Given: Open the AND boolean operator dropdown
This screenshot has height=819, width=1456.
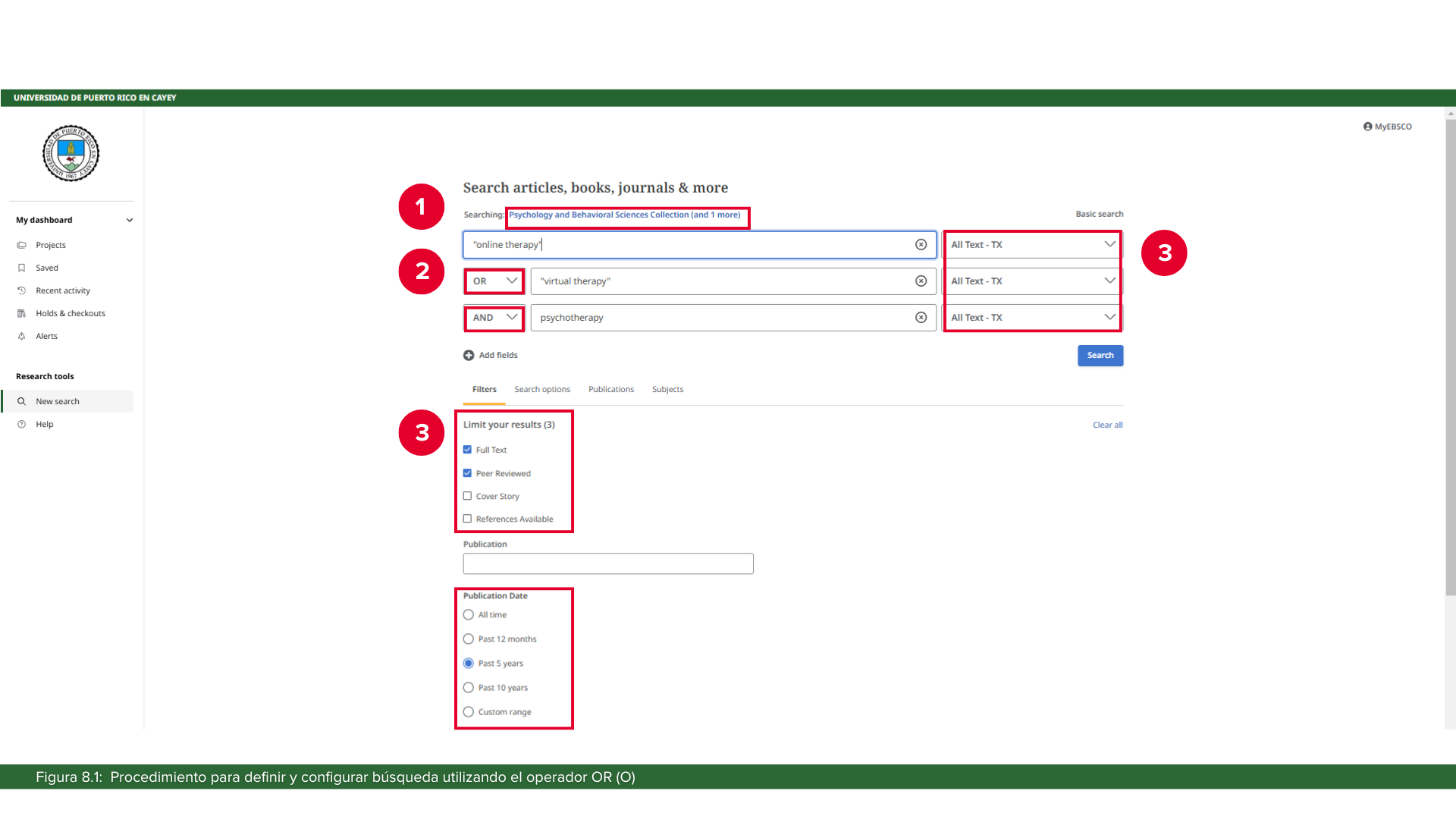Looking at the screenshot, I should click(x=494, y=318).
